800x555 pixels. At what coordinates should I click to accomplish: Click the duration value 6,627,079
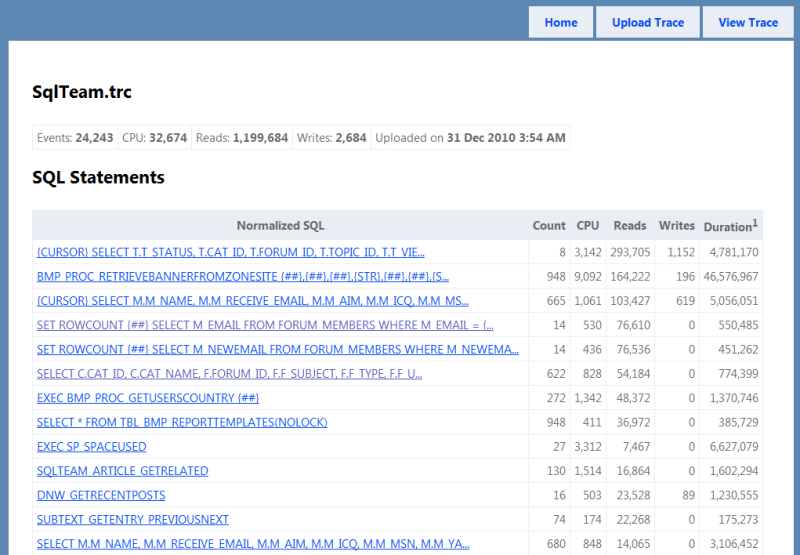click(734, 447)
